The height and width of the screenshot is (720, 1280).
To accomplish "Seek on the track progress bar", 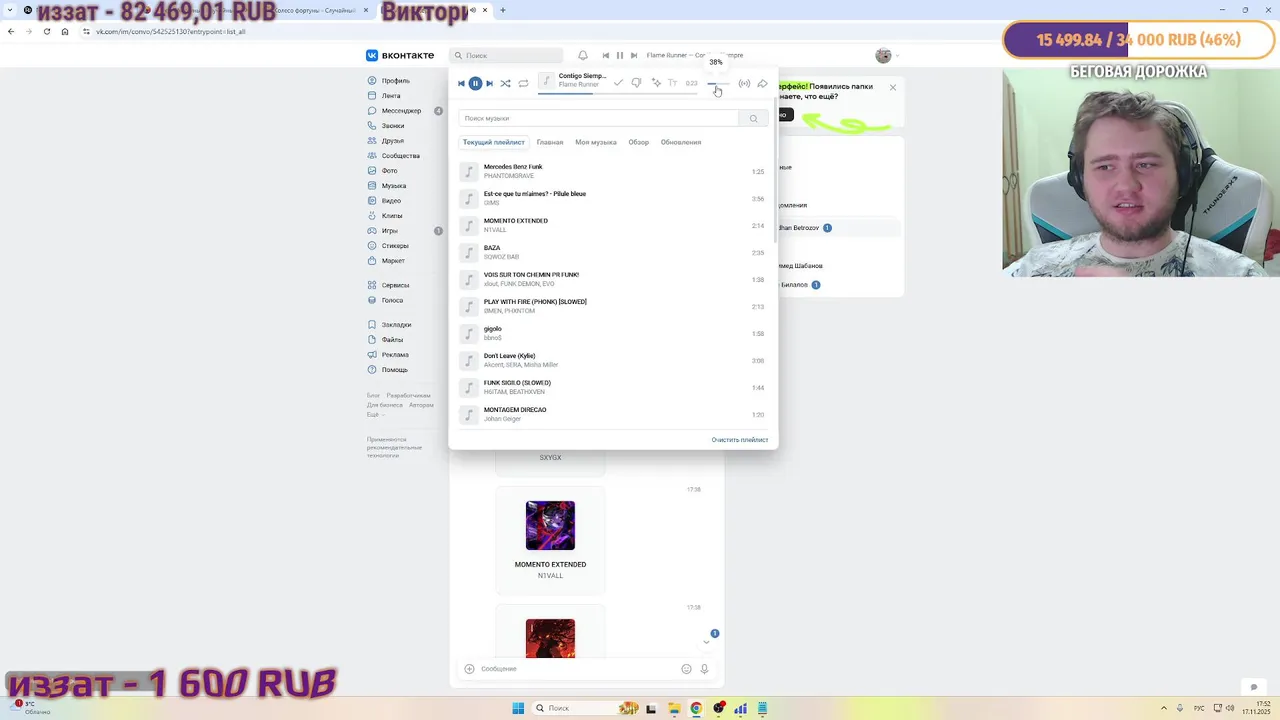I will click(617, 93).
